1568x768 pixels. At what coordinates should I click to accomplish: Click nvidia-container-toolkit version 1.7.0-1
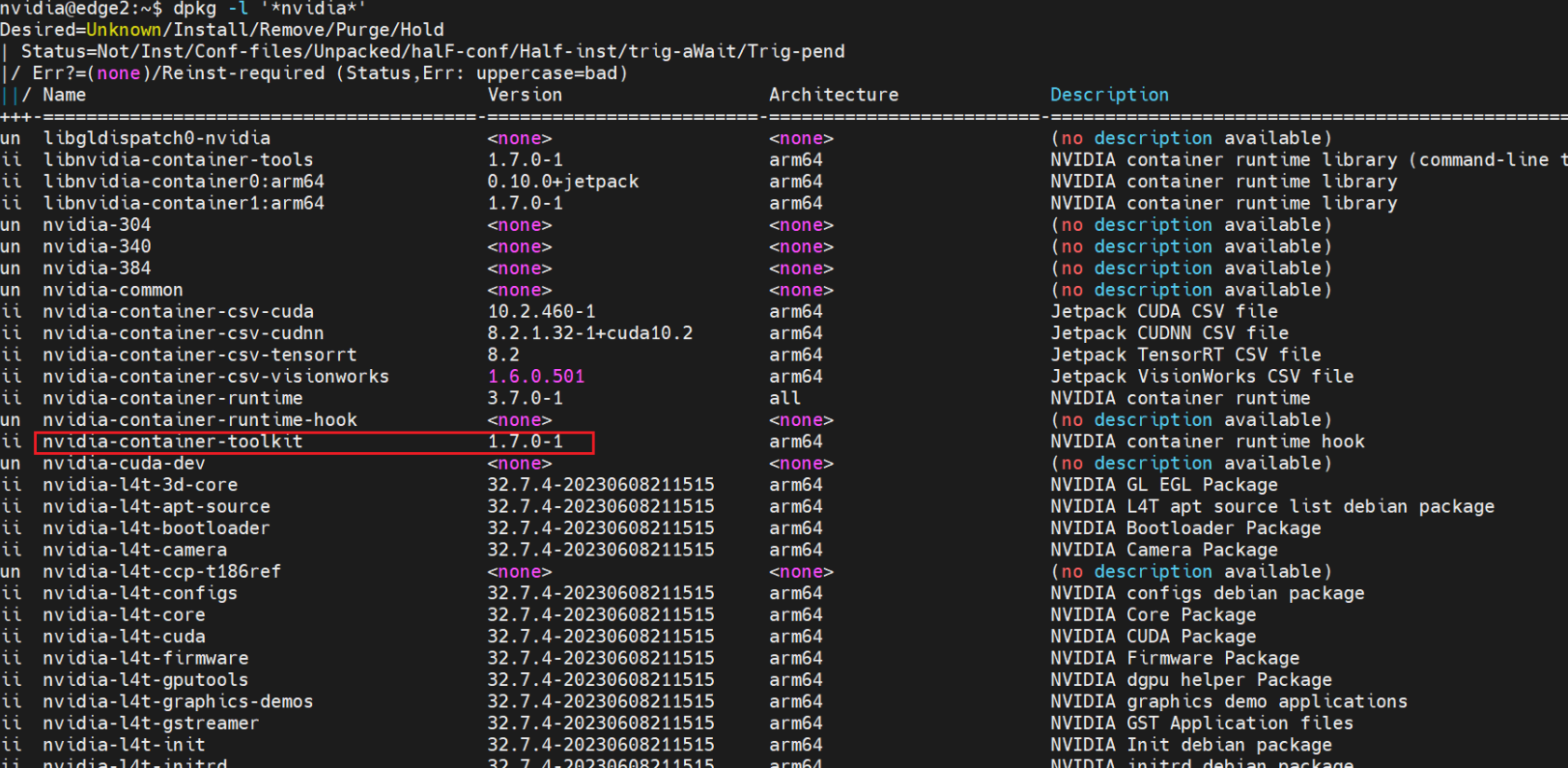(x=525, y=441)
